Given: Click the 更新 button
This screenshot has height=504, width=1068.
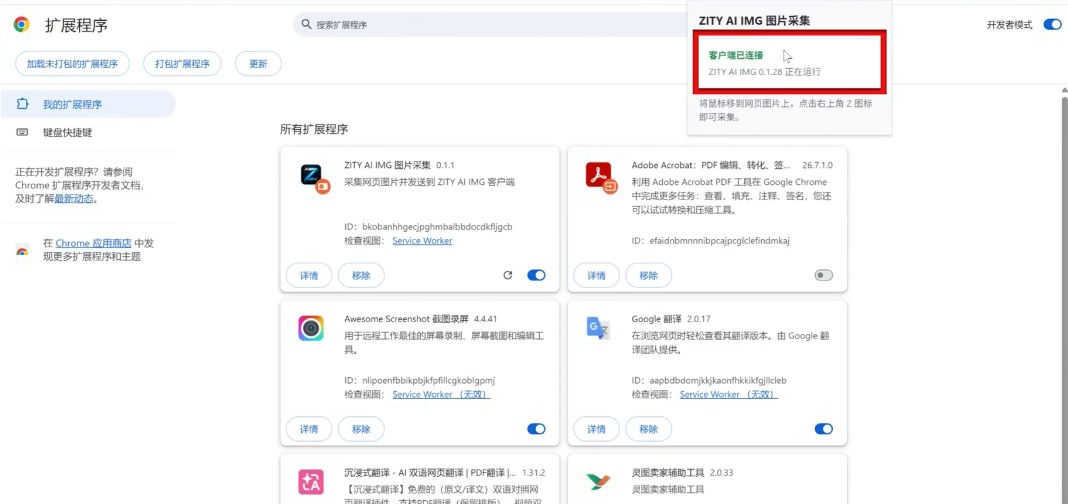Looking at the screenshot, I should (x=258, y=64).
